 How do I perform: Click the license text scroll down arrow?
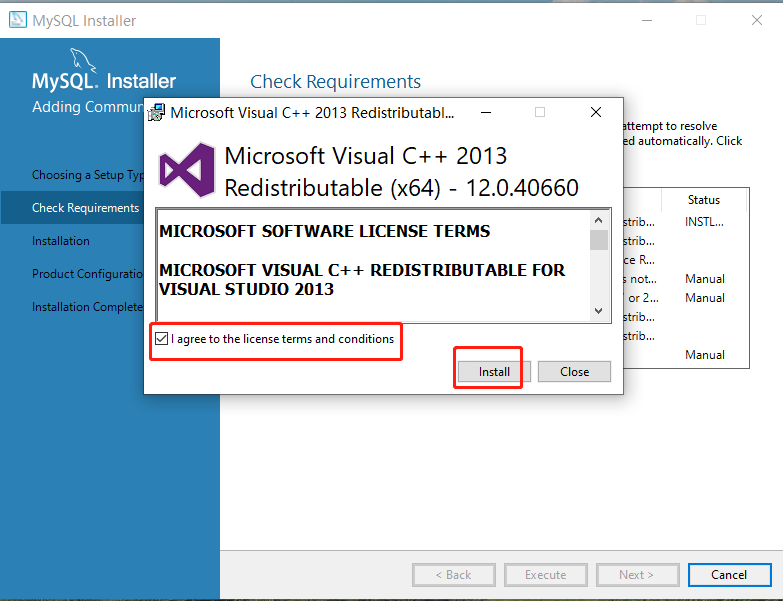(x=599, y=310)
